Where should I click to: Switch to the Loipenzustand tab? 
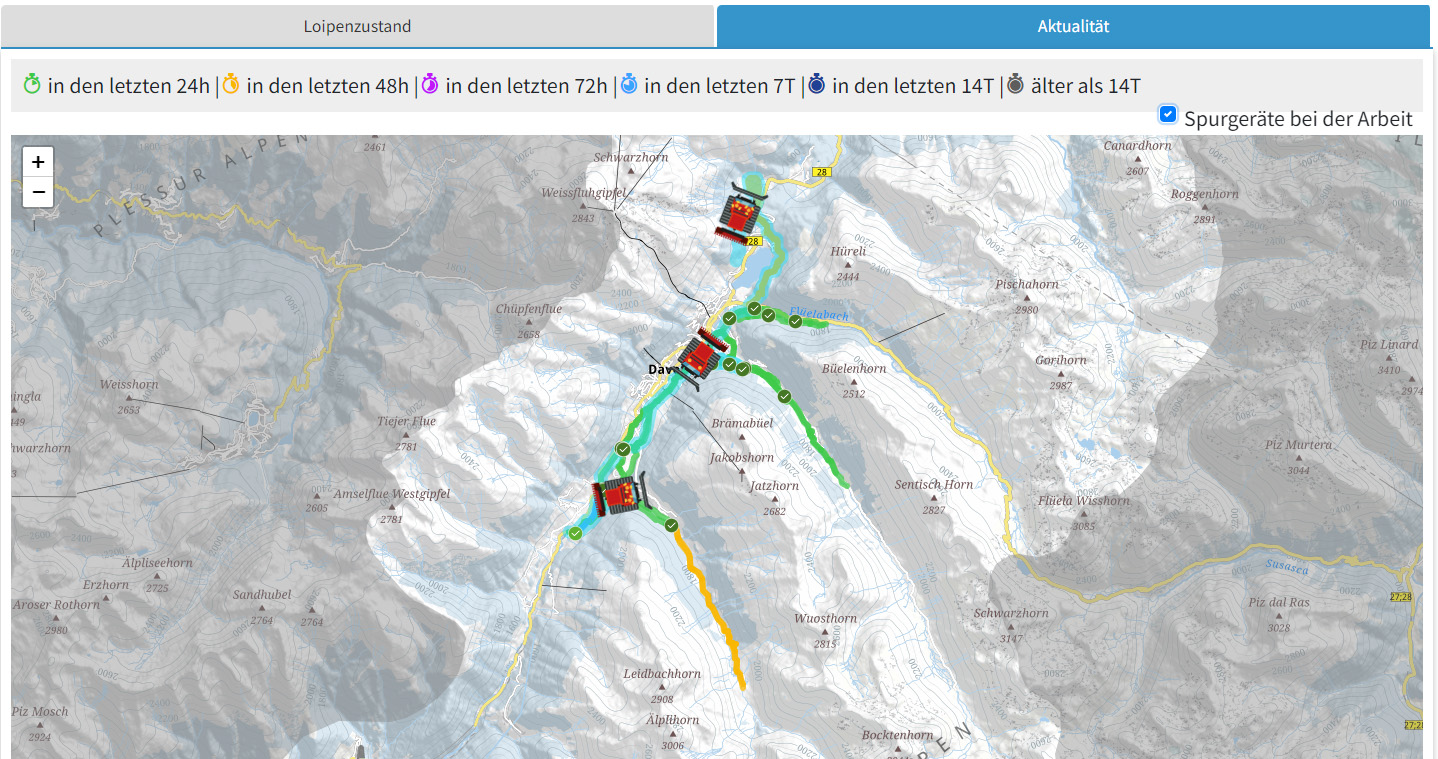point(357,26)
